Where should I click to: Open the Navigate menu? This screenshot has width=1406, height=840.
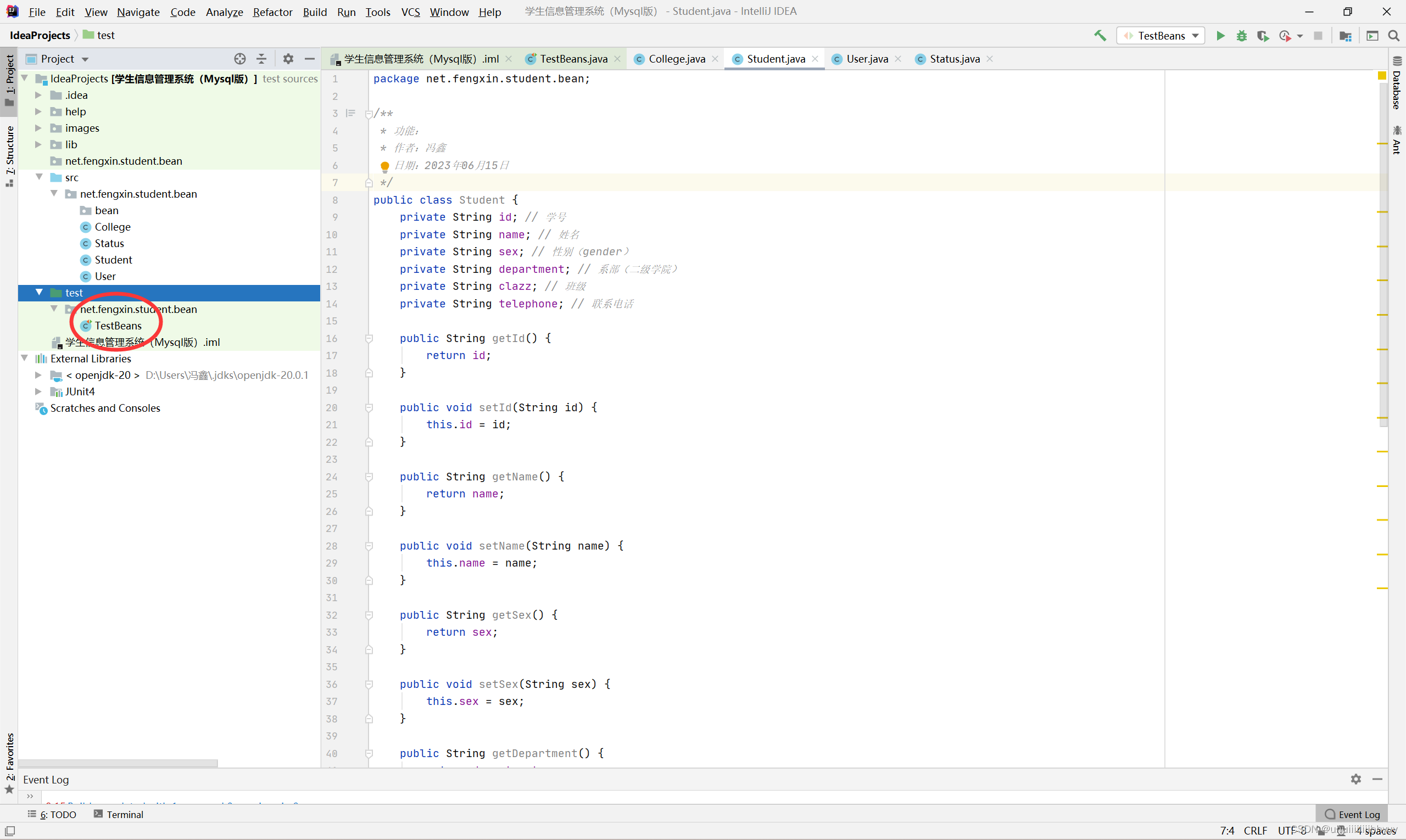(138, 12)
